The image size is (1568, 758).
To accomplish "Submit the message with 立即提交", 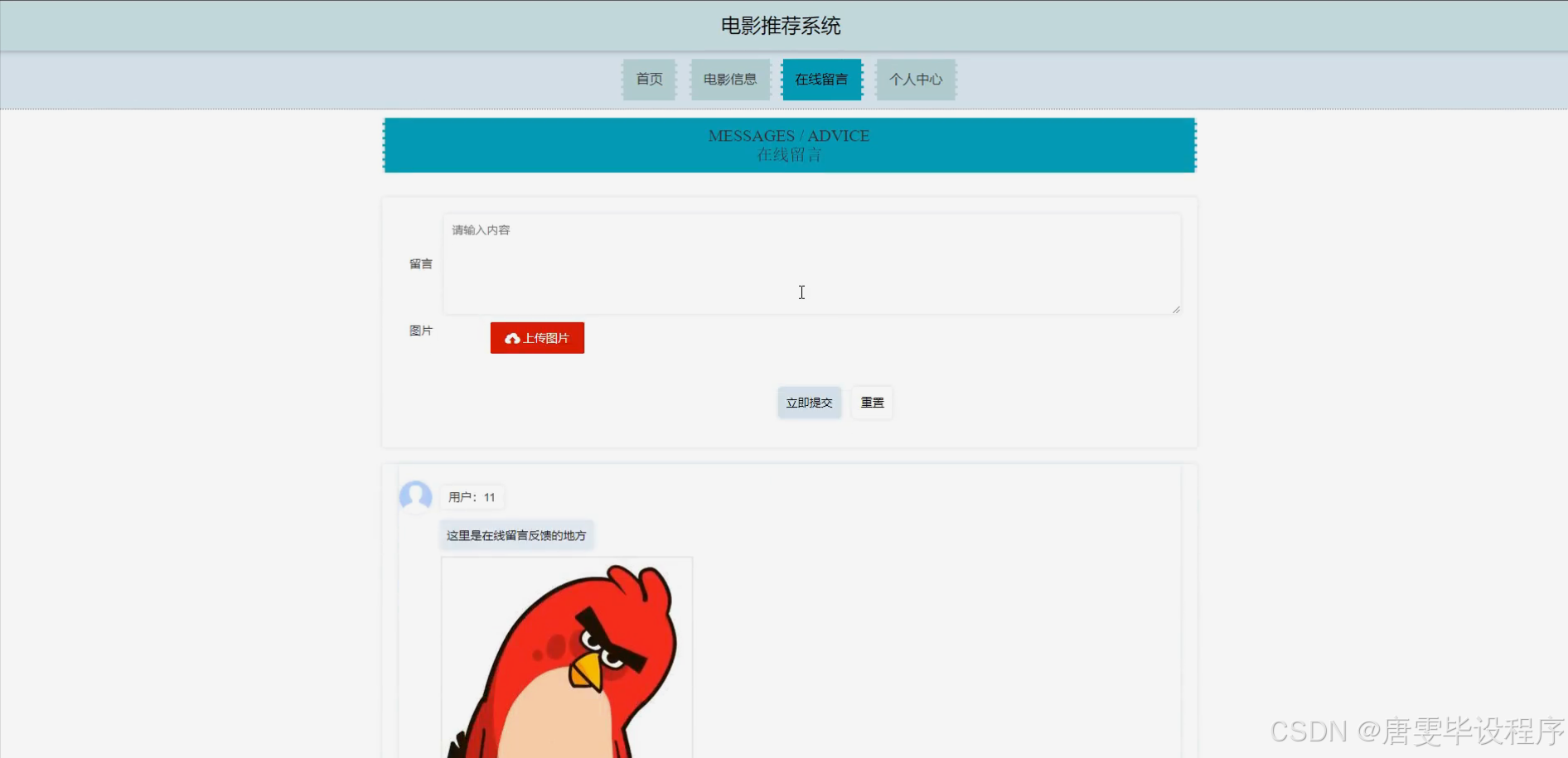I will tap(809, 403).
